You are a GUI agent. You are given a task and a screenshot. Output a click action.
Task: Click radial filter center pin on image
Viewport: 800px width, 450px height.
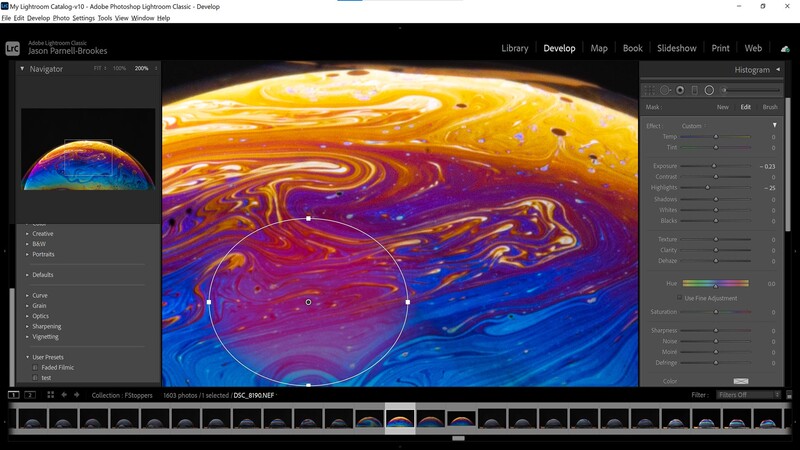[308, 302]
